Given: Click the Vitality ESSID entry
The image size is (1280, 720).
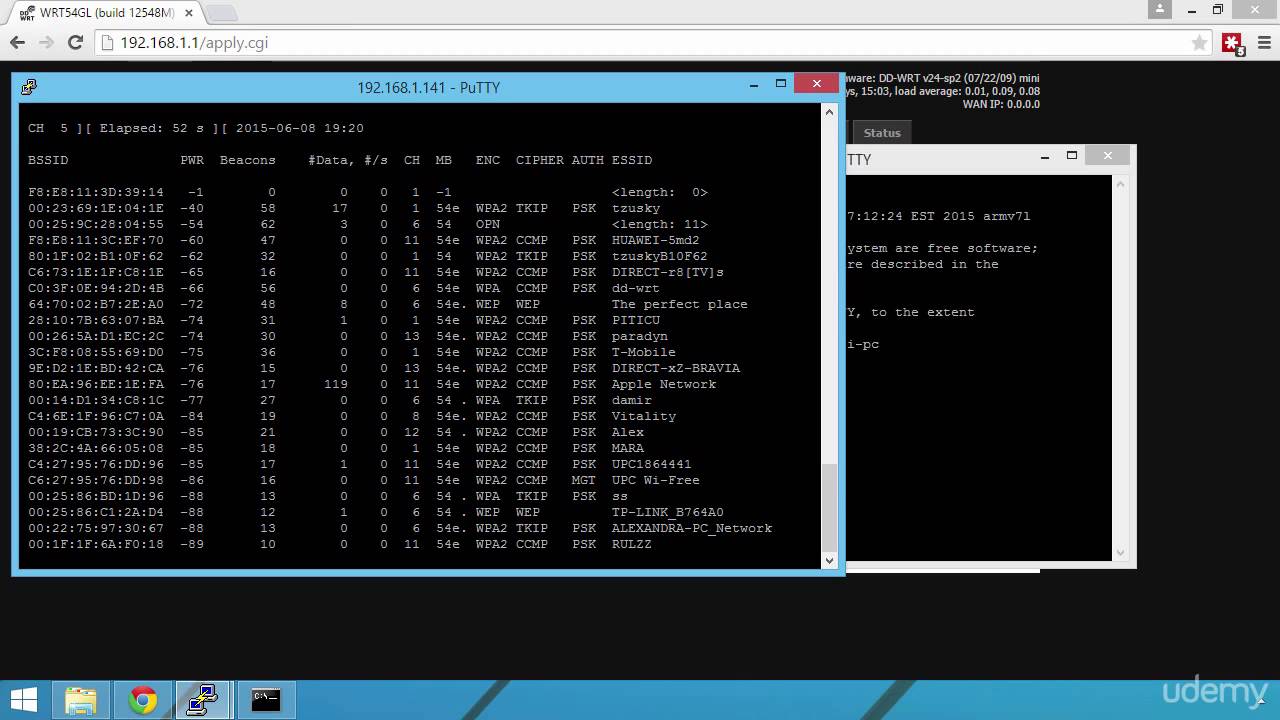Looking at the screenshot, I should (644, 416).
